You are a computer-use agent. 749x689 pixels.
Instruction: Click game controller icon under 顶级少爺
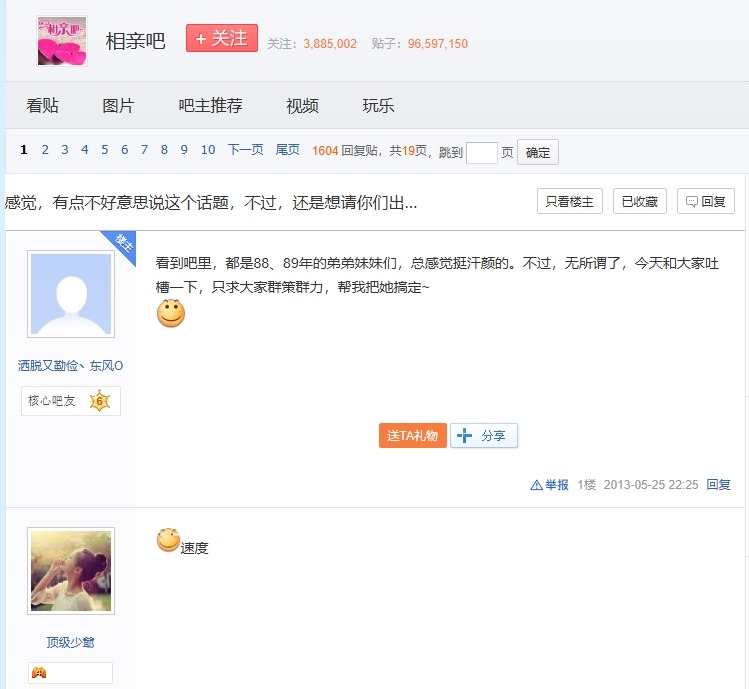[x=39, y=673]
